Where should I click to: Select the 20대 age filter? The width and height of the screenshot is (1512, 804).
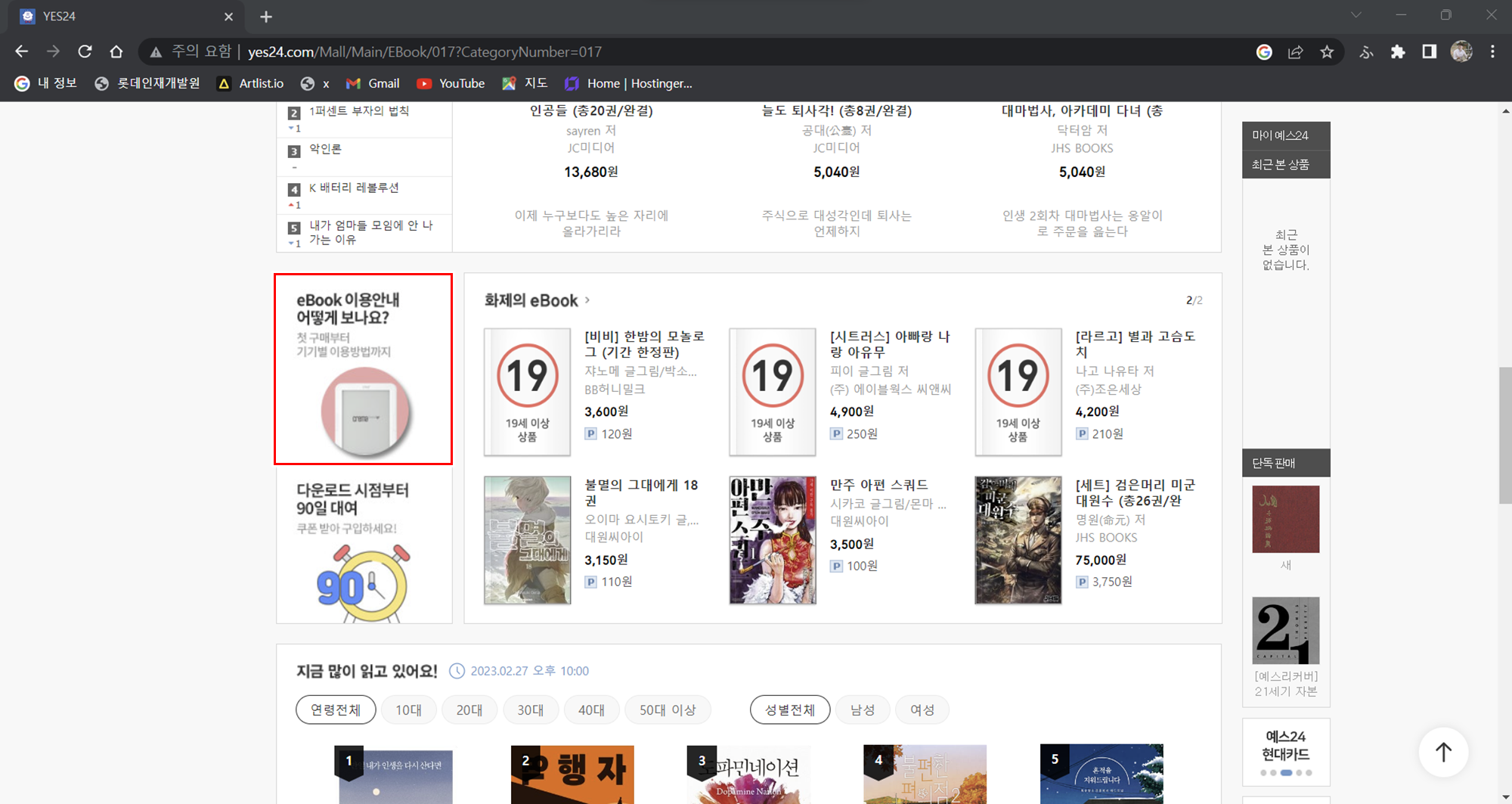click(x=469, y=709)
